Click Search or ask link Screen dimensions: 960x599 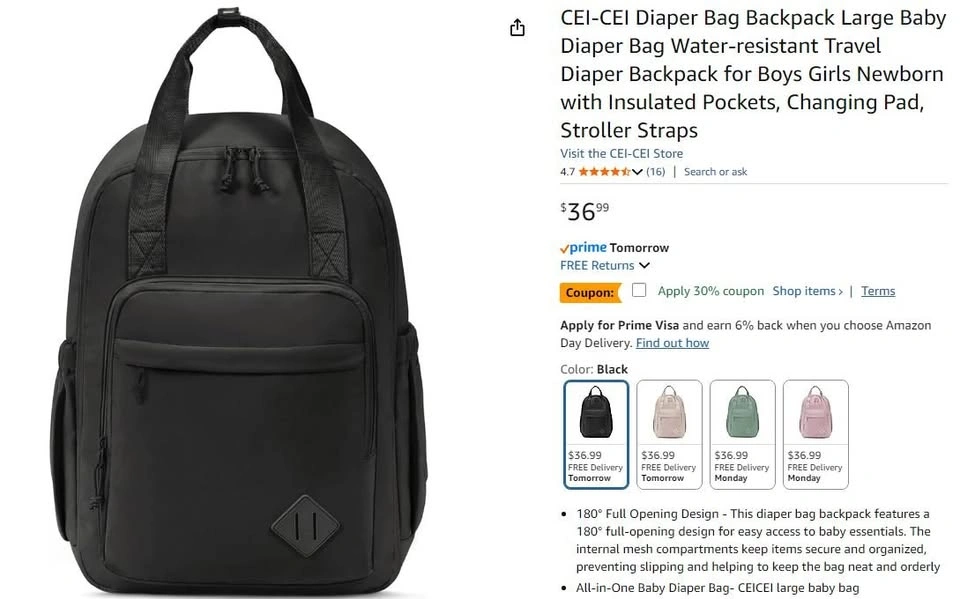tap(715, 171)
